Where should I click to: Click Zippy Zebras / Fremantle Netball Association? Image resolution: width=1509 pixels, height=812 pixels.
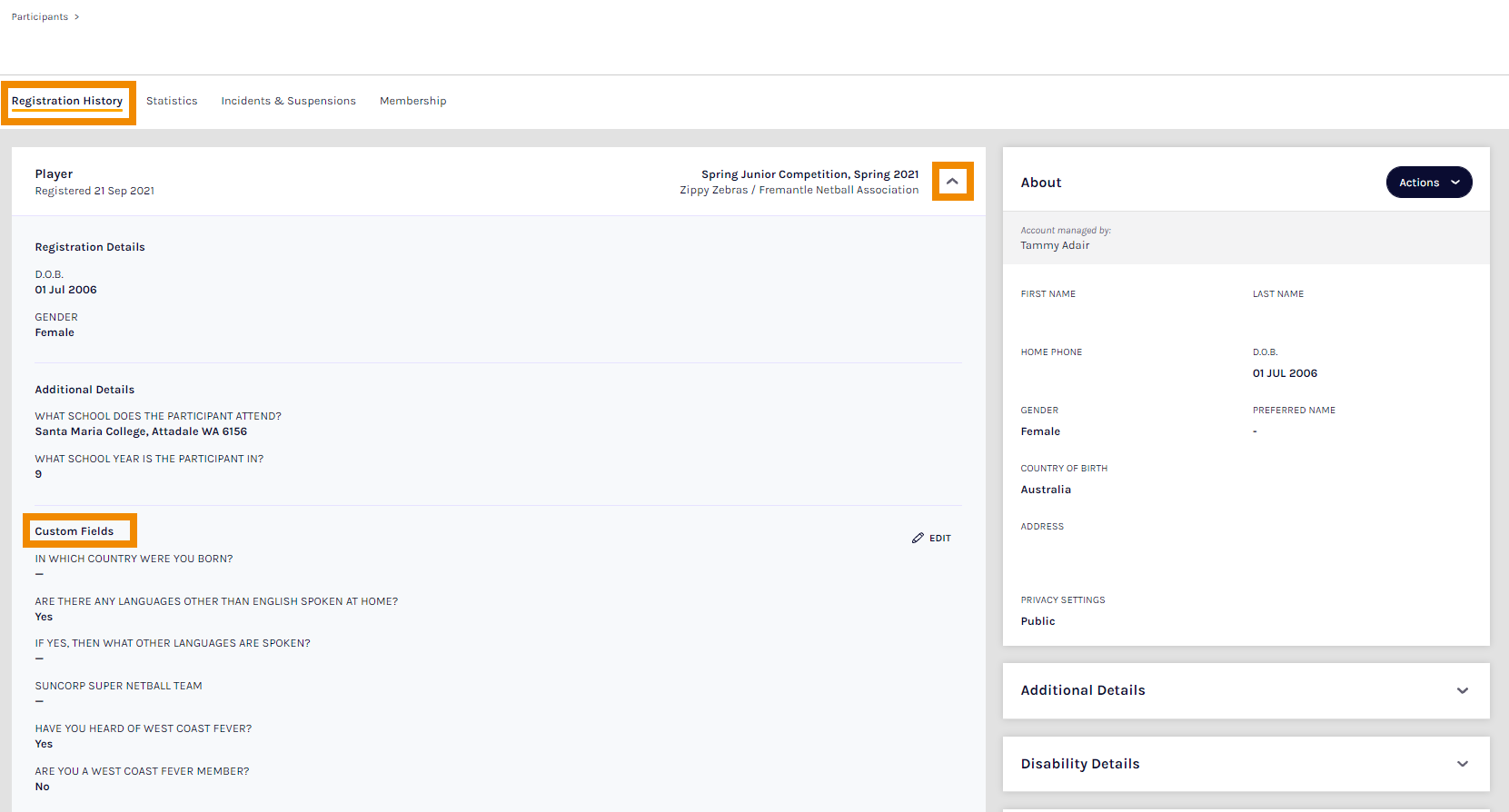pos(799,190)
